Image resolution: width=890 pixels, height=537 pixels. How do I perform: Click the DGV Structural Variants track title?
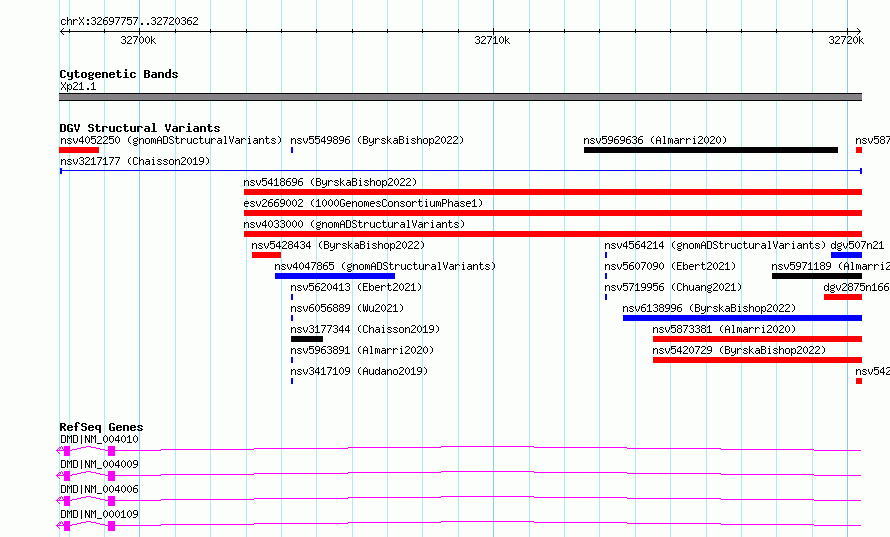[140, 128]
